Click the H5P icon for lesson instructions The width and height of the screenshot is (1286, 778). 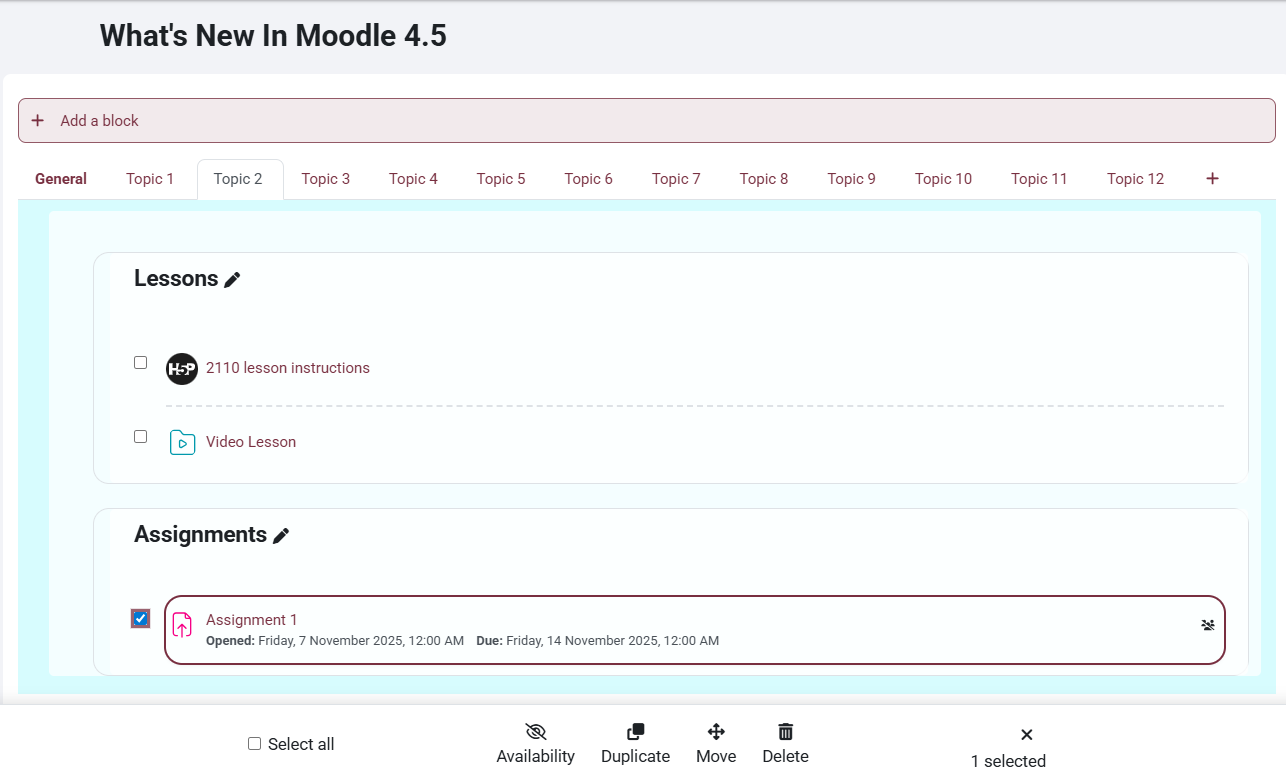[182, 369]
